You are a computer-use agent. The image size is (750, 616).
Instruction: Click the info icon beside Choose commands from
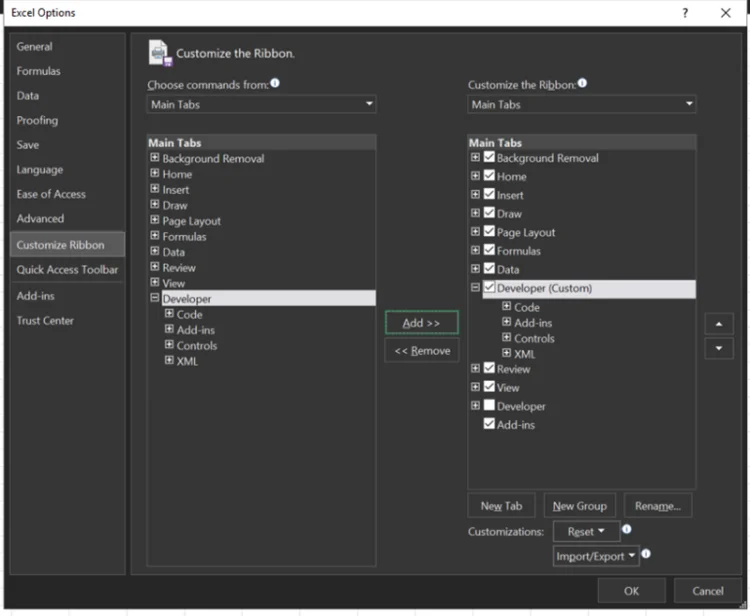point(275,83)
